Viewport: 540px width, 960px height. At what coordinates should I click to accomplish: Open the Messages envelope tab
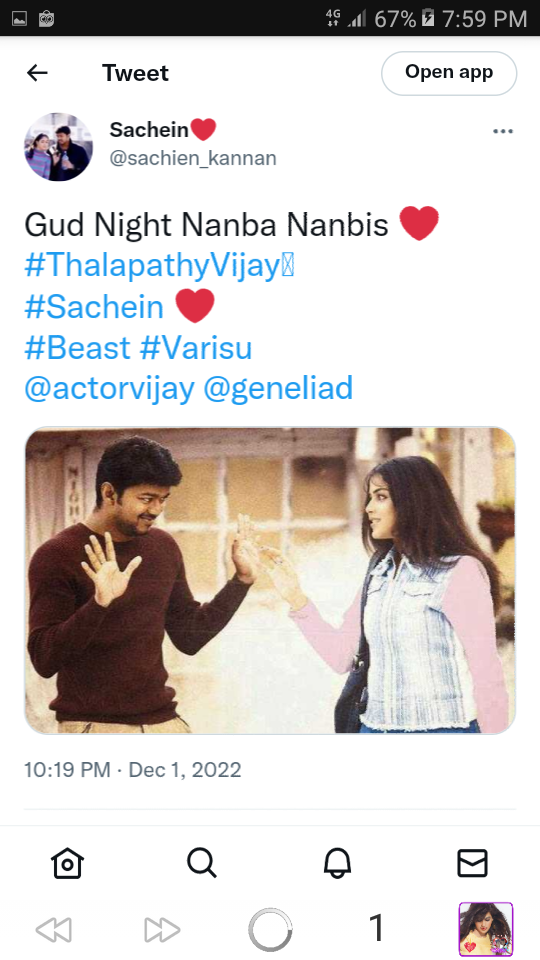[473, 863]
